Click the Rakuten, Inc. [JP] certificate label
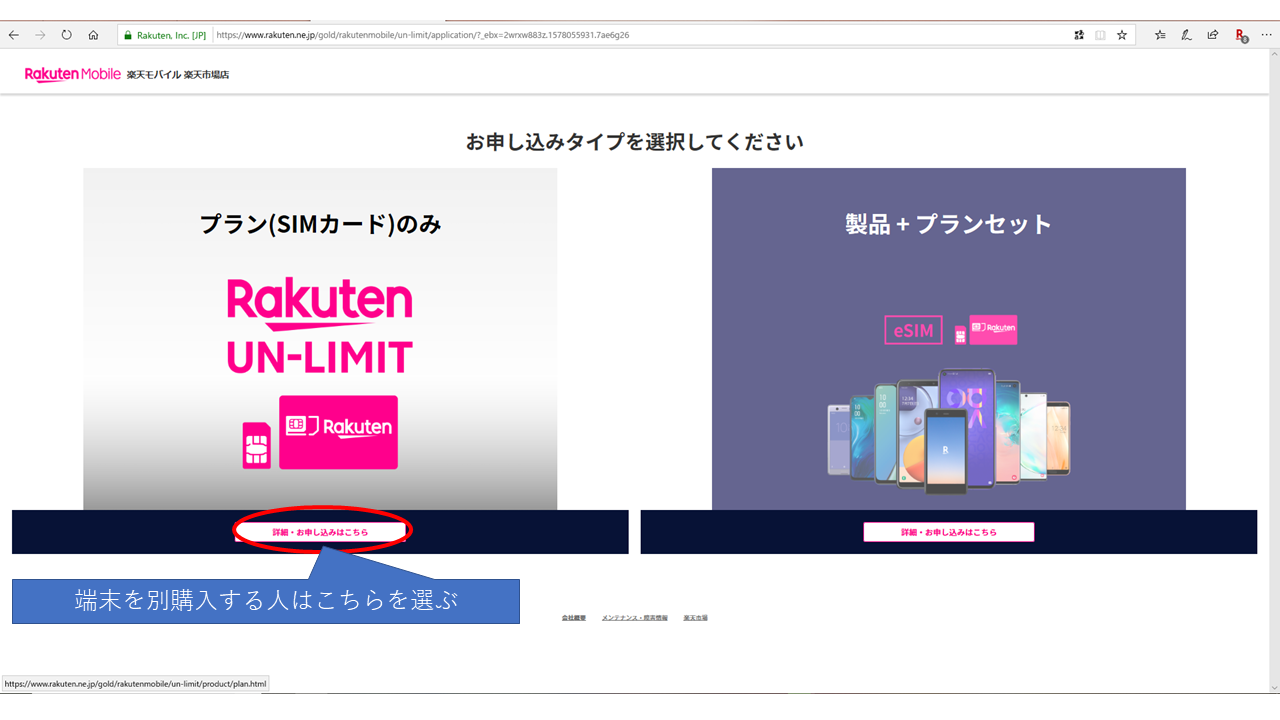The image size is (1280, 720). tap(171, 35)
